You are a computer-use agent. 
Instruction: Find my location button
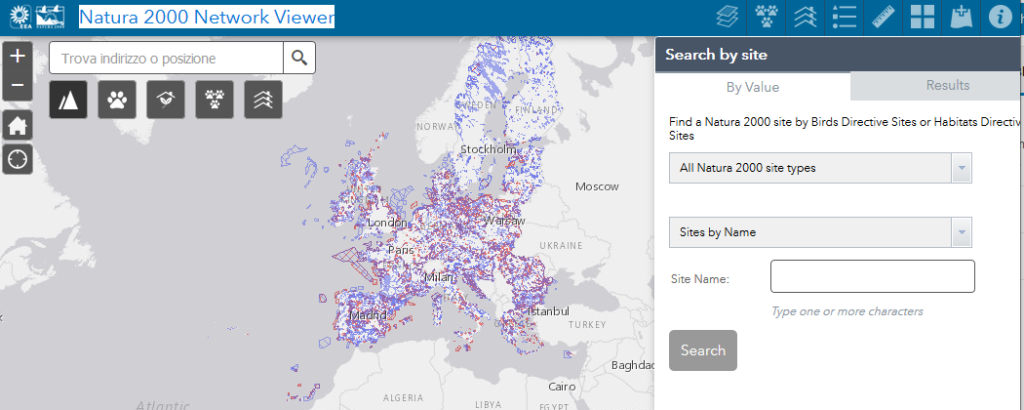[x=18, y=159]
